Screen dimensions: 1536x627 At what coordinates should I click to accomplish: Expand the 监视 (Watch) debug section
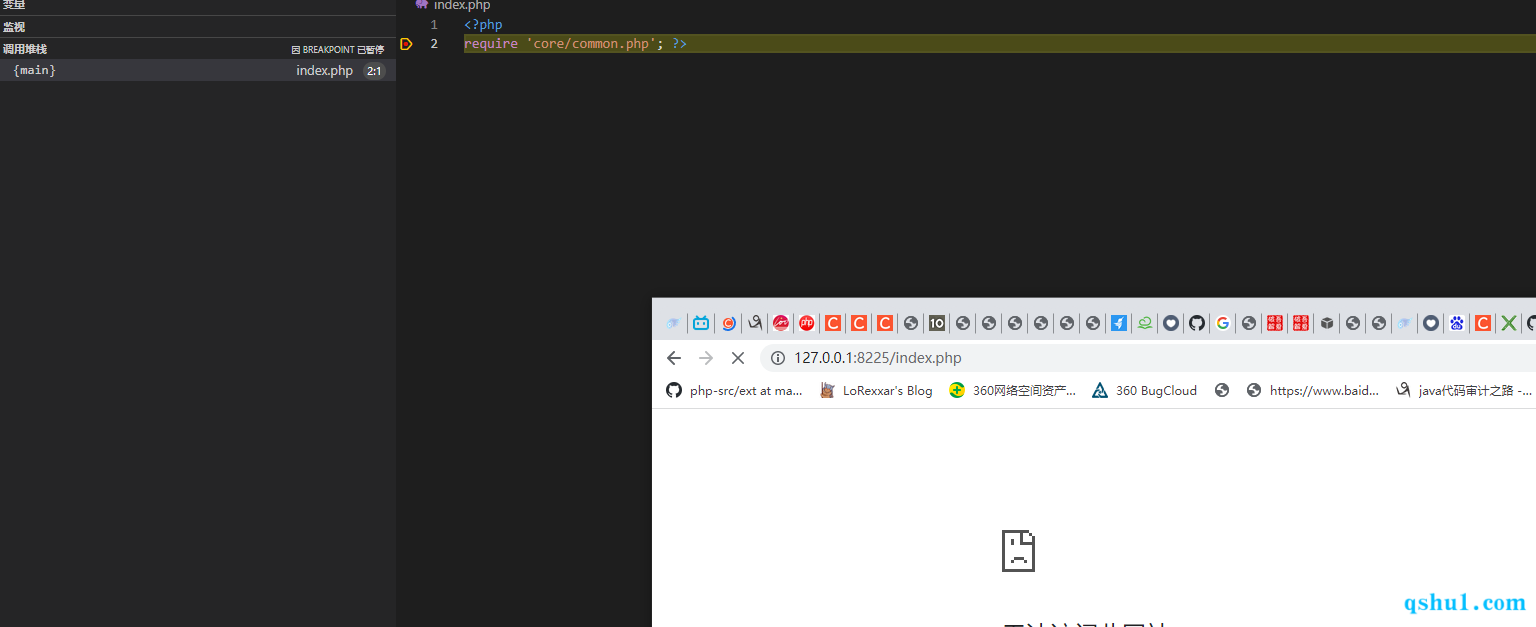(x=198, y=27)
